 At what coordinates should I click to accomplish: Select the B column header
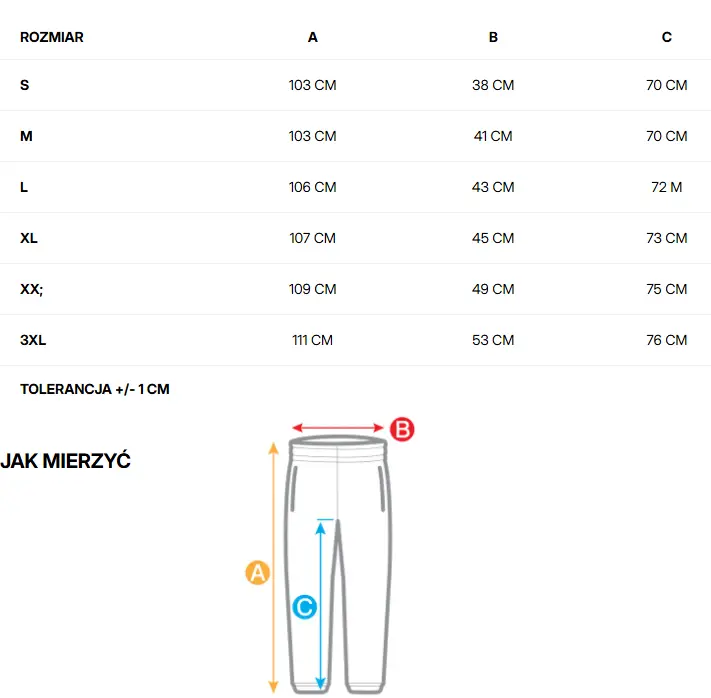493,37
